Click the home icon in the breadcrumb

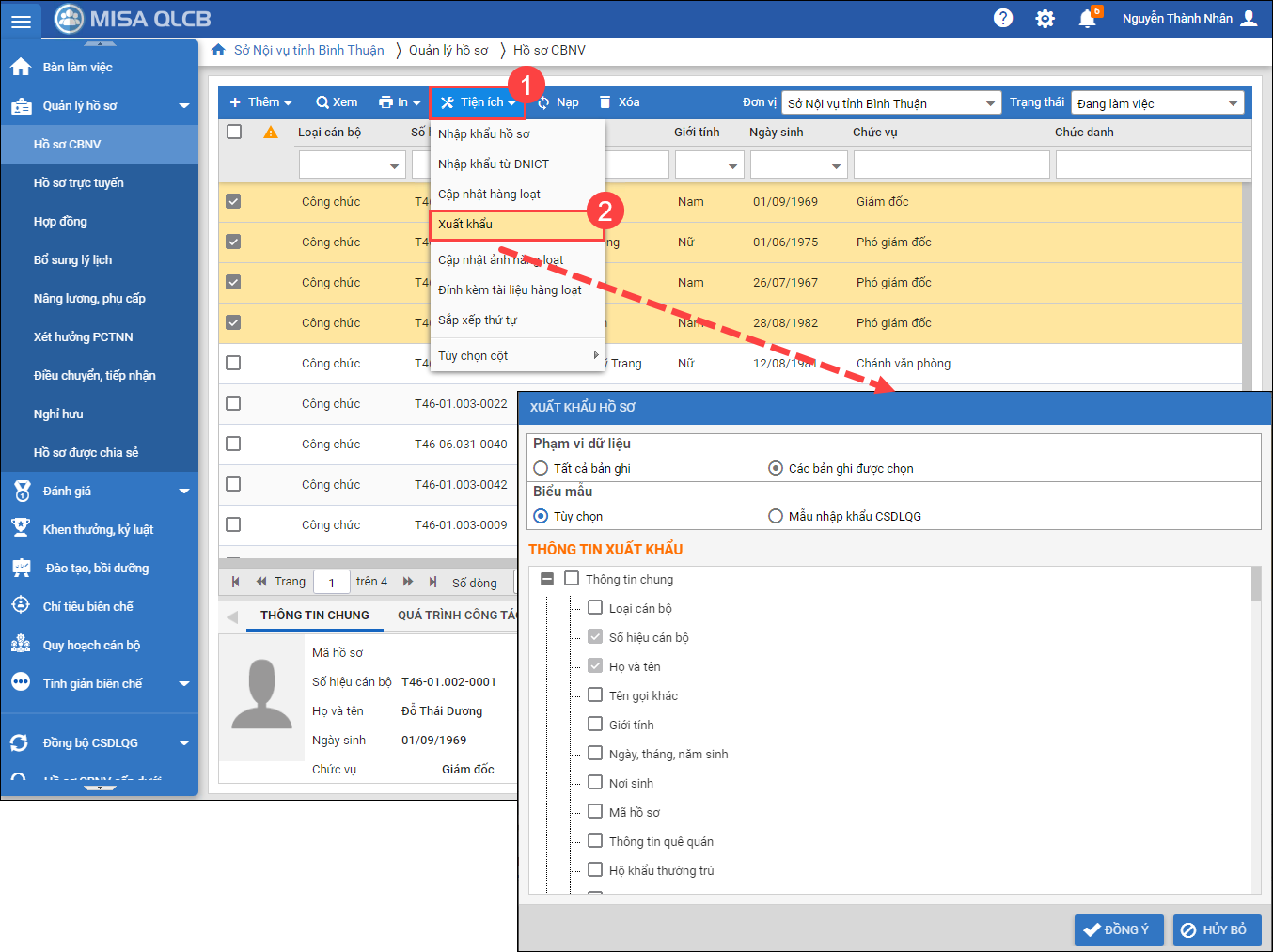pyautogui.click(x=218, y=50)
